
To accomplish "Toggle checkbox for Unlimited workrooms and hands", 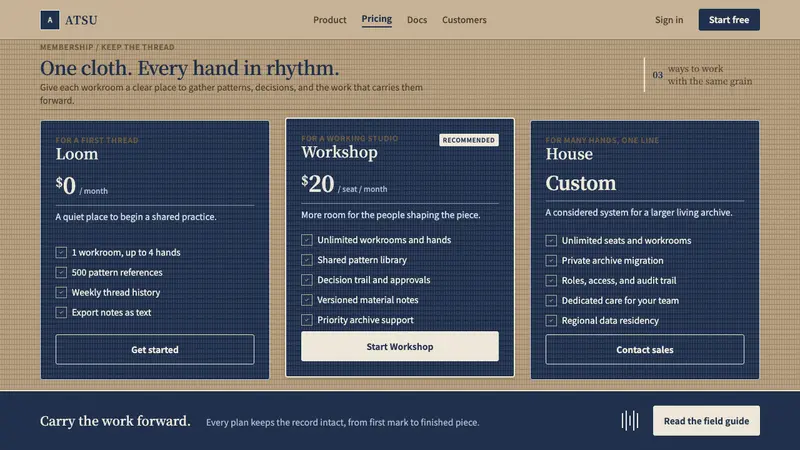I will (x=307, y=240).
